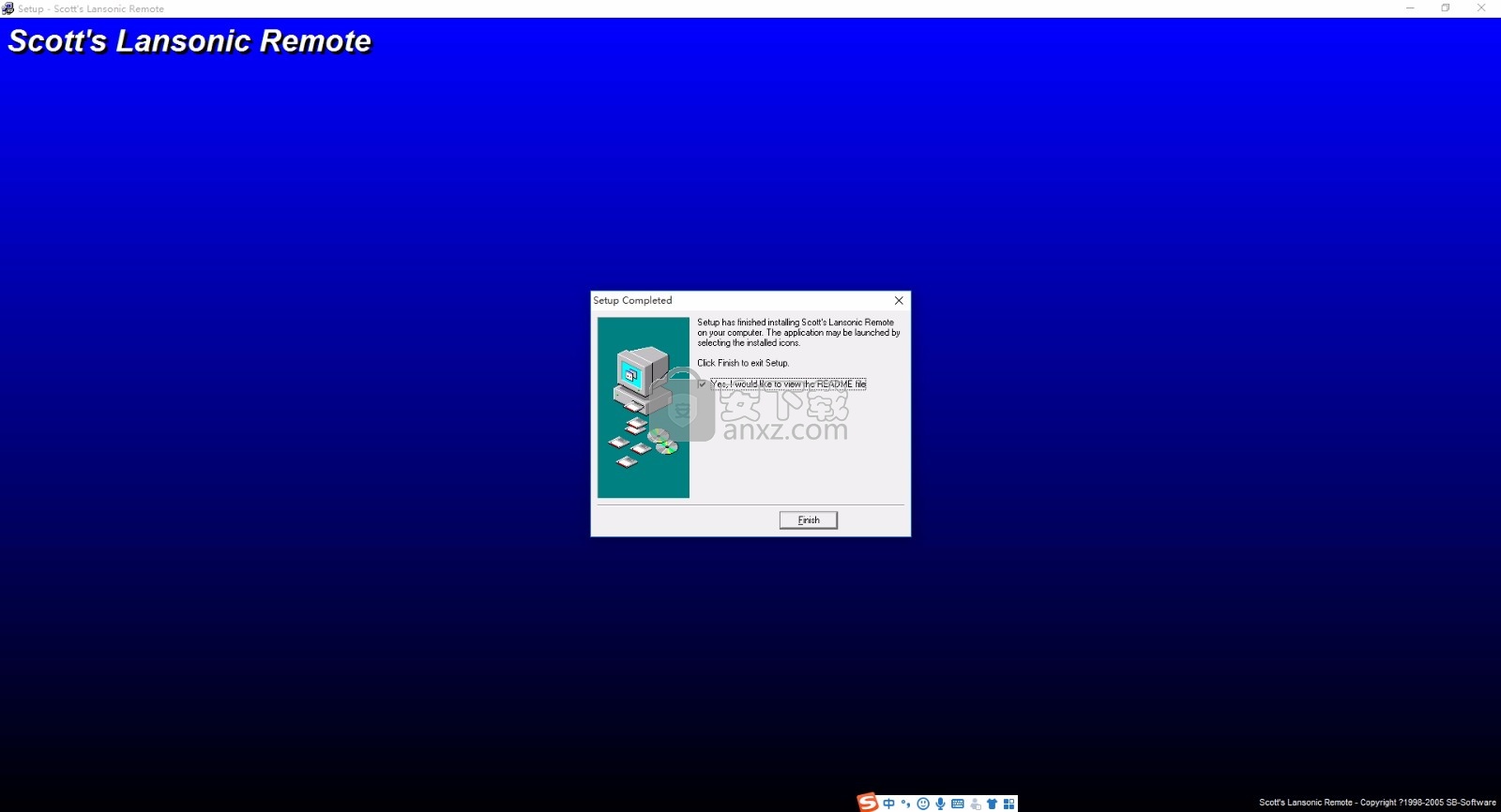Close the Setup main window
1501x812 pixels.
pos(1481,8)
